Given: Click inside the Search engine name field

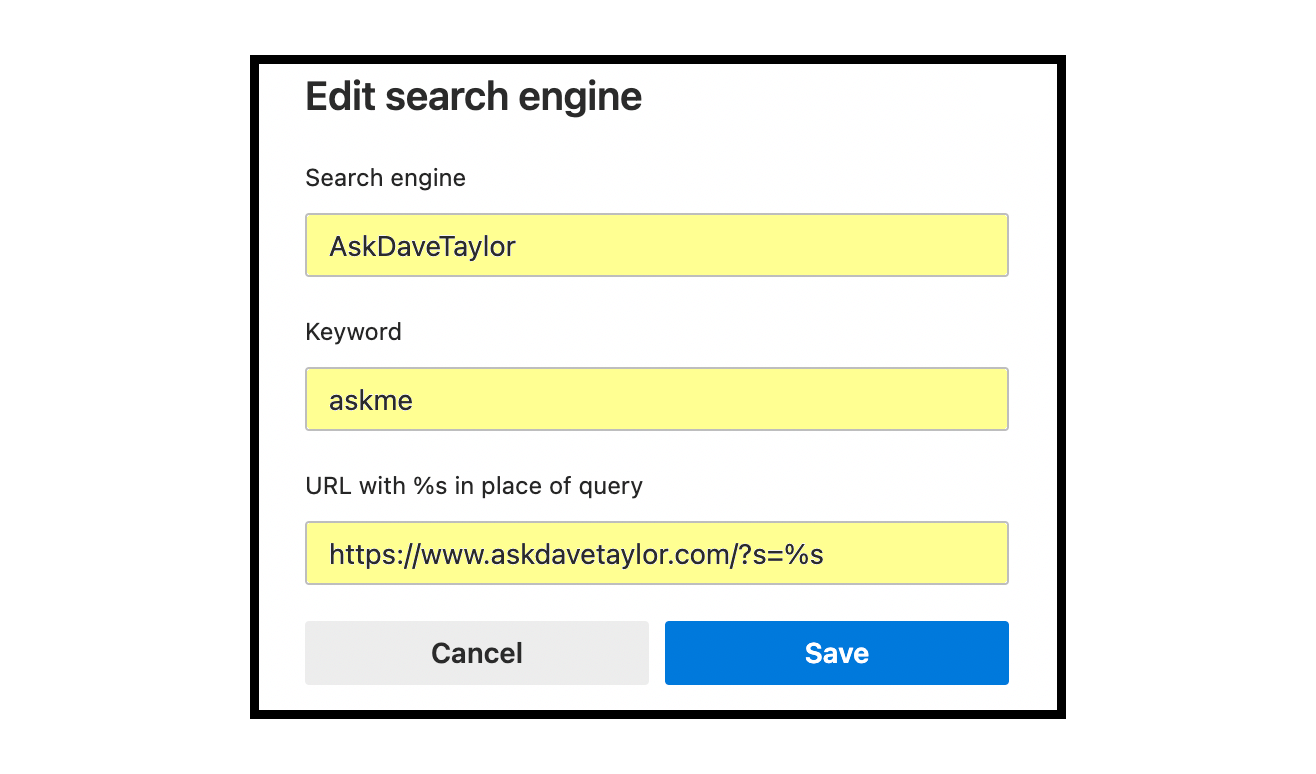Looking at the screenshot, I should click(656, 245).
